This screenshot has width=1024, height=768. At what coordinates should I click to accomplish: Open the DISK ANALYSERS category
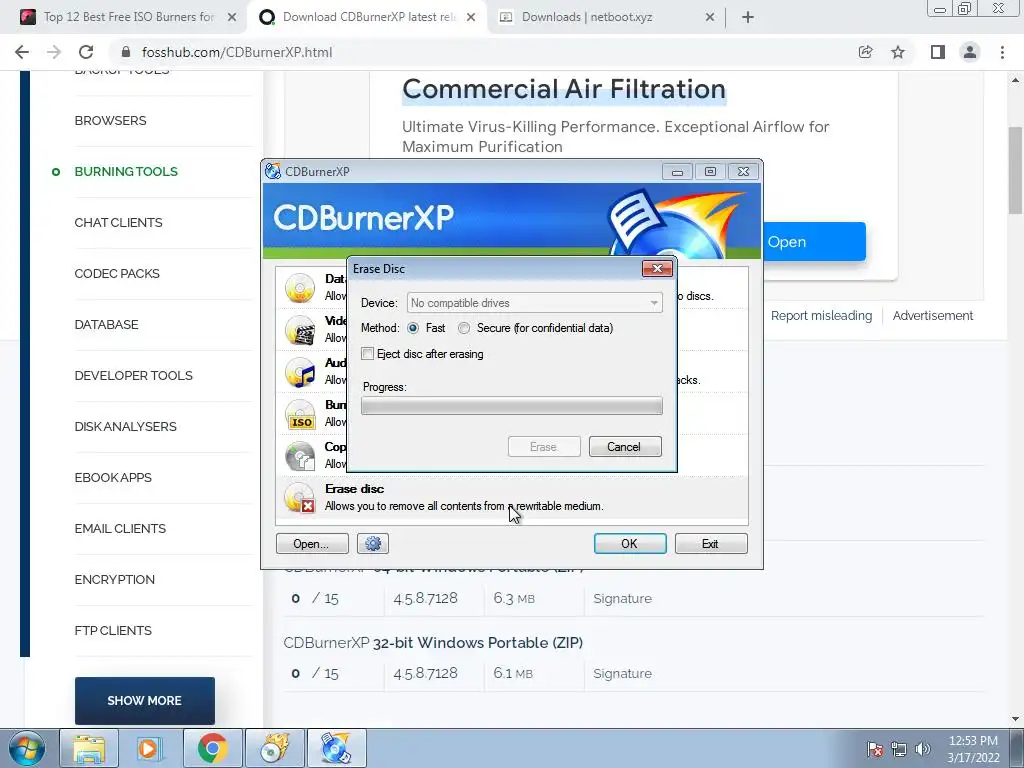pyautogui.click(x=125, y=426)
